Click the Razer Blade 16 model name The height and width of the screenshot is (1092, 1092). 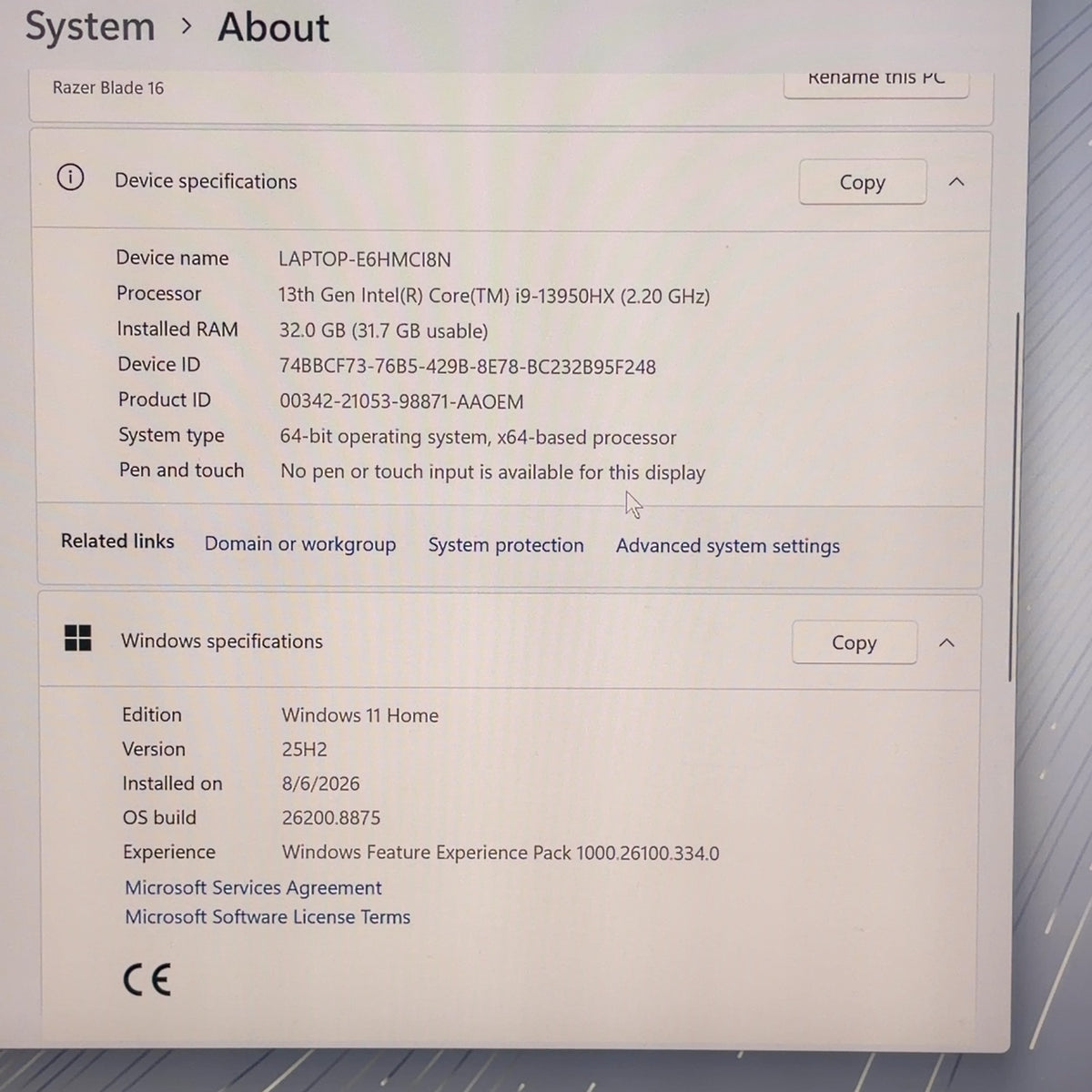click(x=108, y=87)
